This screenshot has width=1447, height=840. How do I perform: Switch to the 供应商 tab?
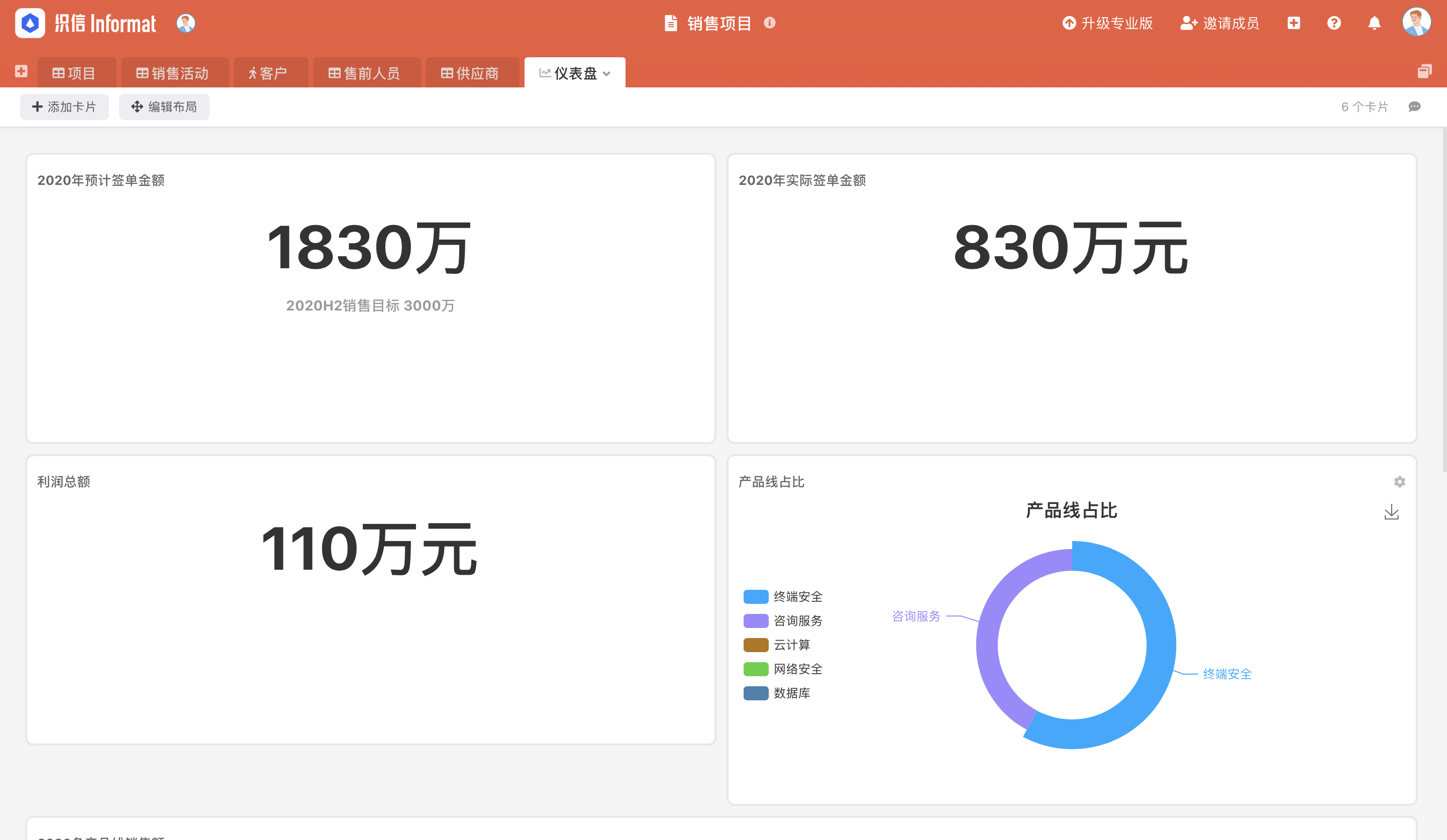point(472,72)
